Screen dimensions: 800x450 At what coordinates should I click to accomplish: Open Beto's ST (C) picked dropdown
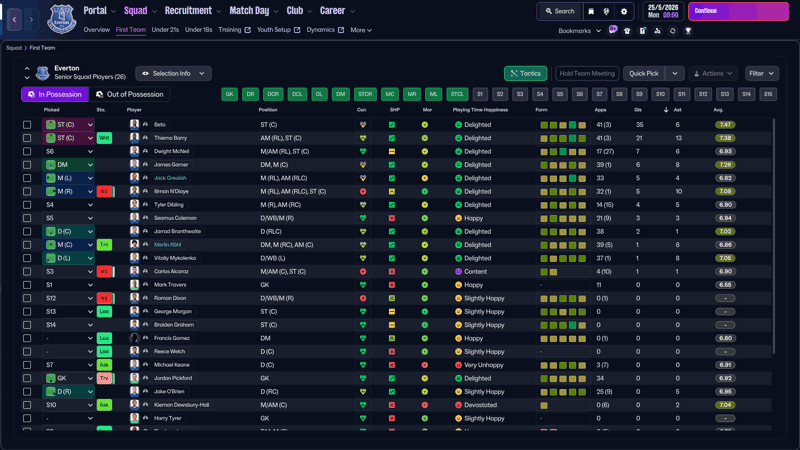tap(69, 124)
